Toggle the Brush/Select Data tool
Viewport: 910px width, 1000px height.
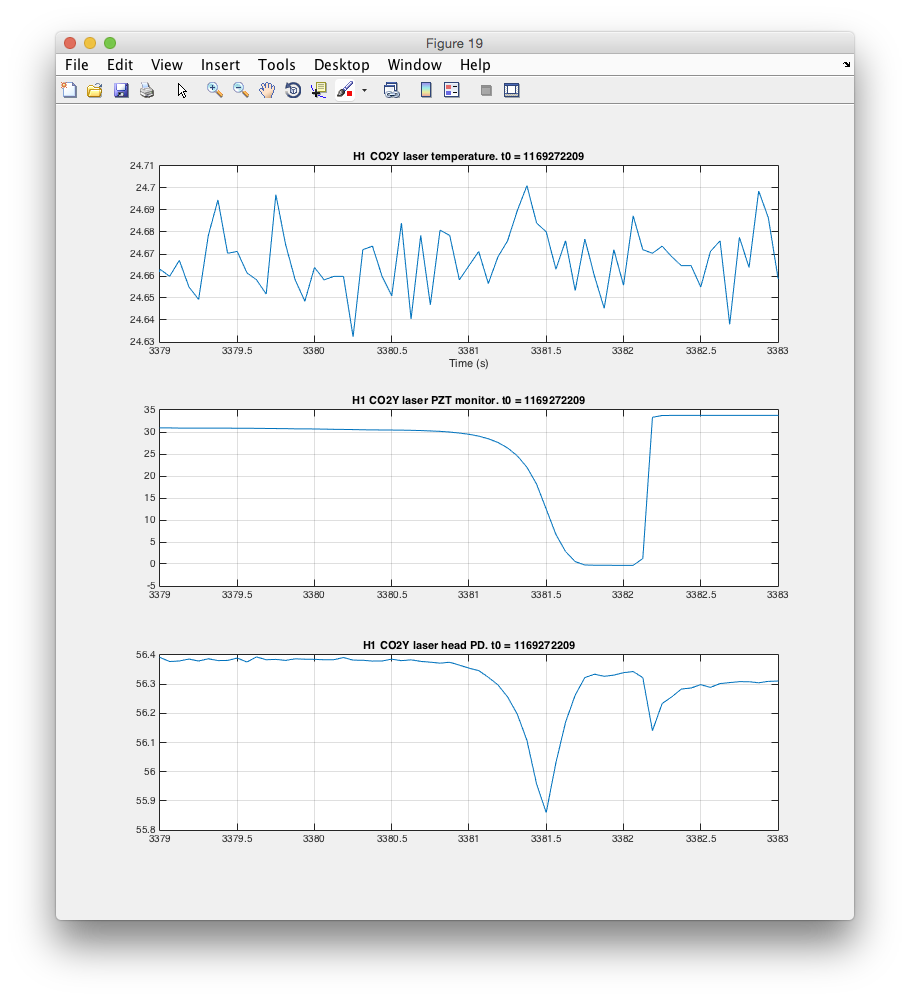[x=345, y=91]
